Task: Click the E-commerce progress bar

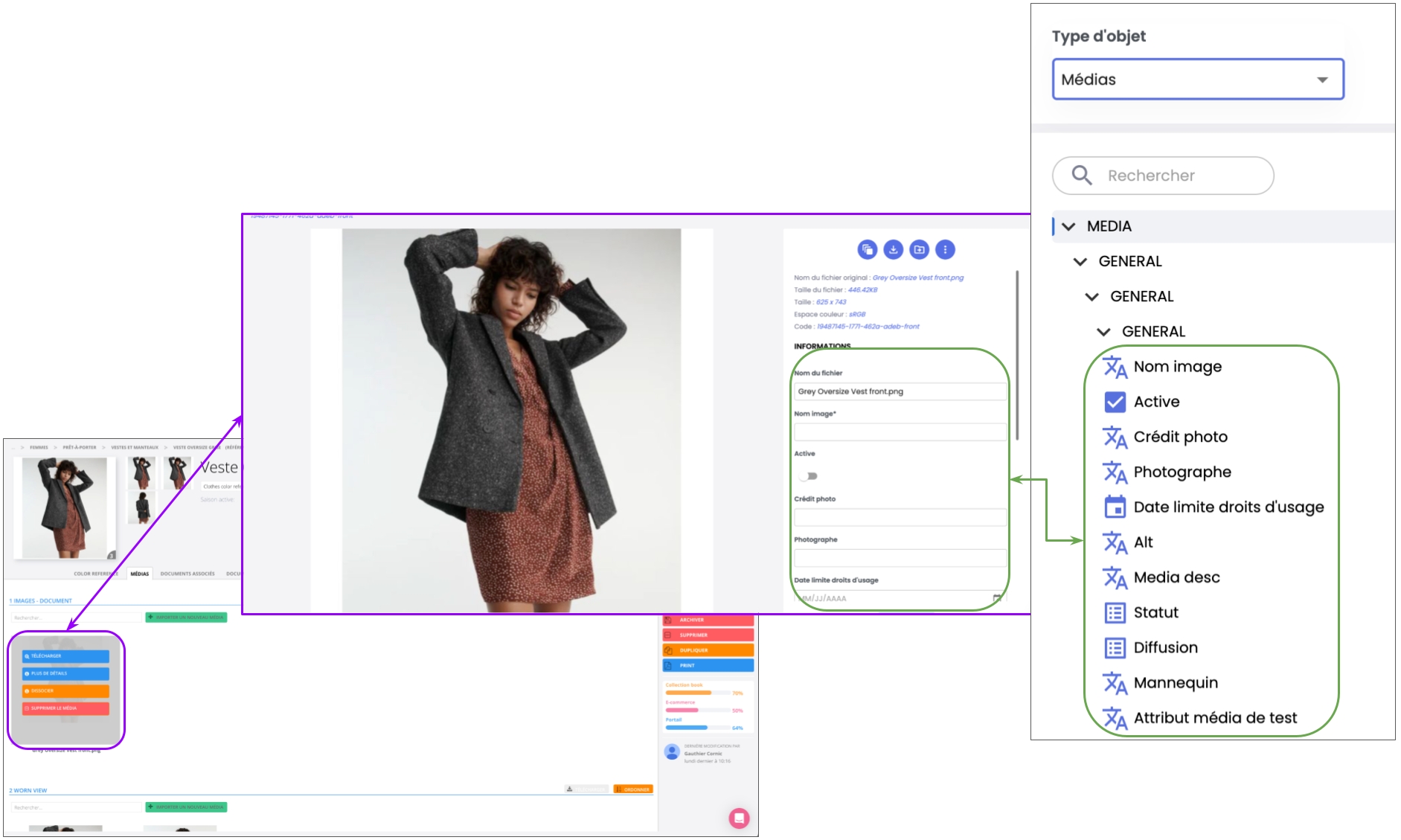Action: coord(697,711)
